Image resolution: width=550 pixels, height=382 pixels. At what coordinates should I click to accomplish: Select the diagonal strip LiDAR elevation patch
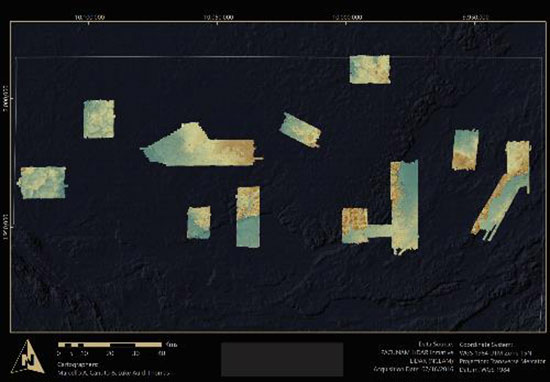(x=502, y=191)
